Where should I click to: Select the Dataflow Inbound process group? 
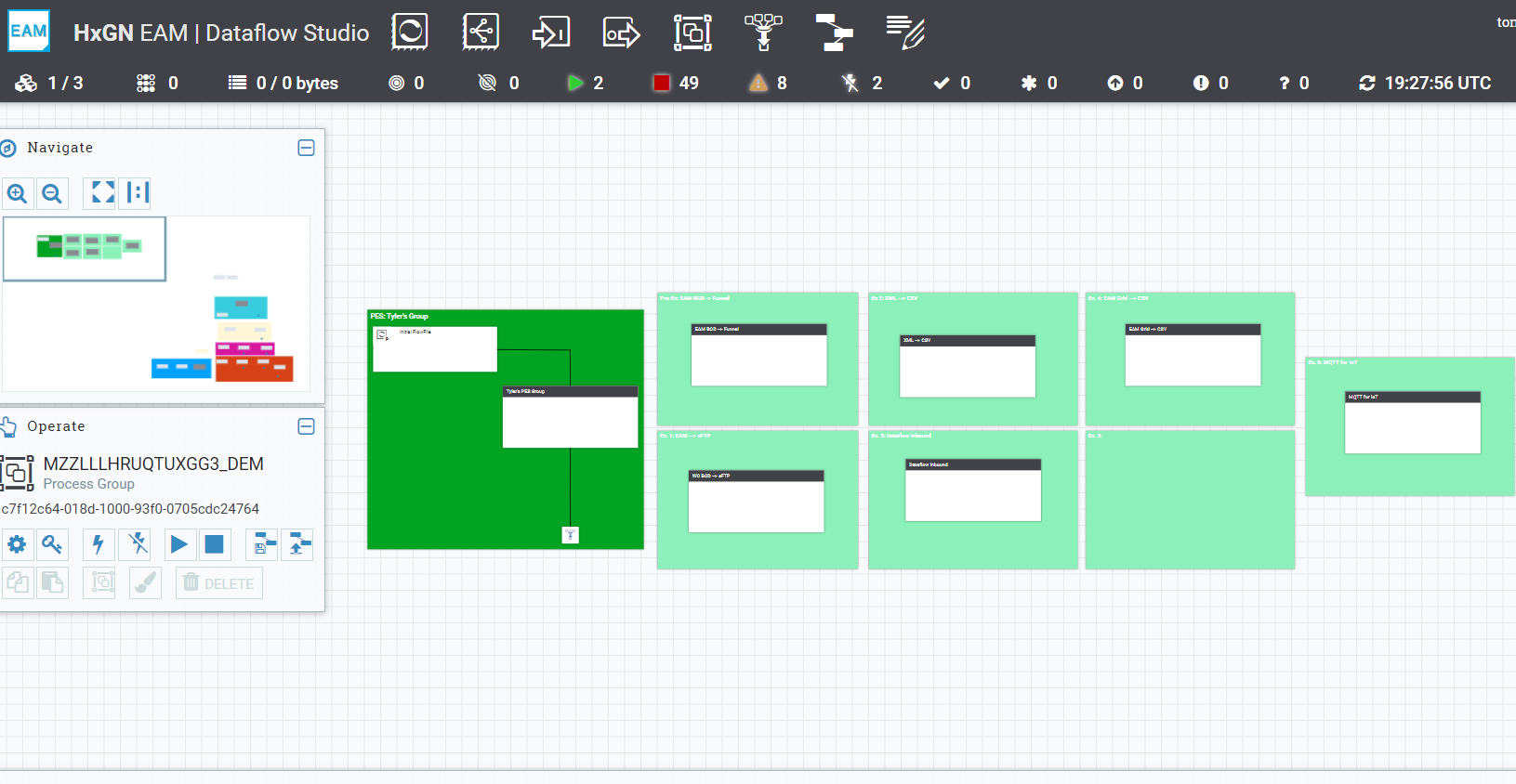click(x=973, y=490)
